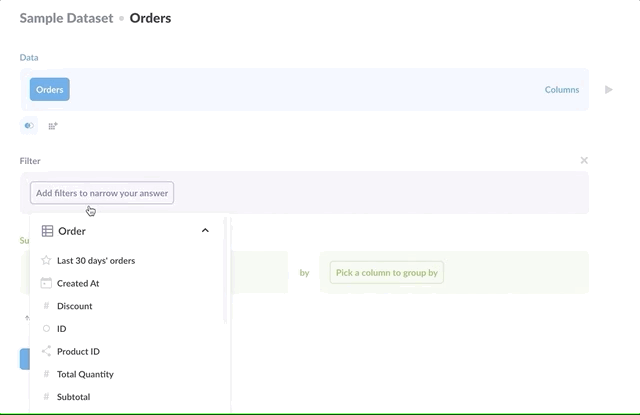This screenshot has width=640, height=415.
Task: Click Add filters to narrow your answer
Action: pos(102,193)
